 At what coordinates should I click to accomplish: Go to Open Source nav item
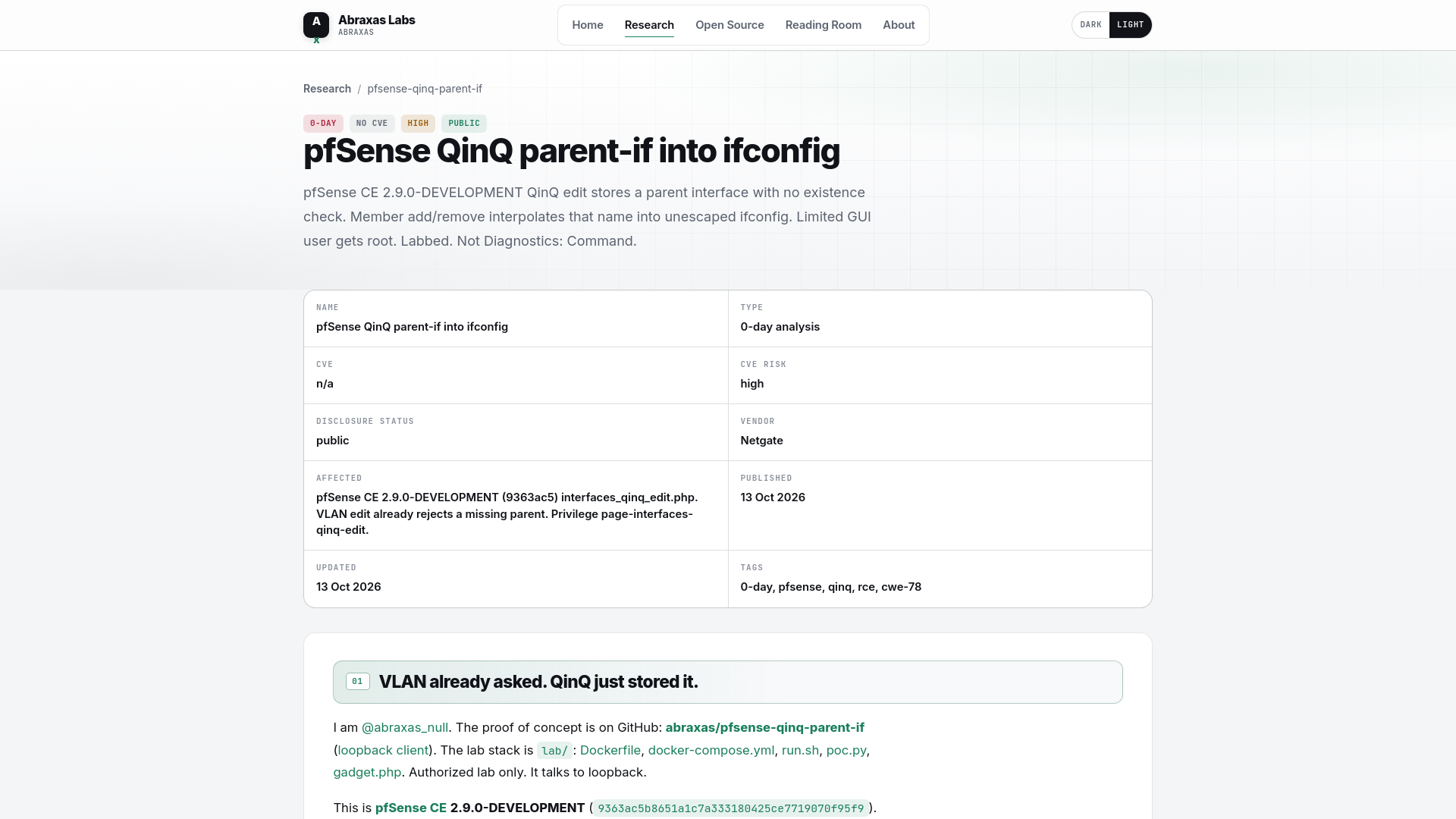[730, 25]
